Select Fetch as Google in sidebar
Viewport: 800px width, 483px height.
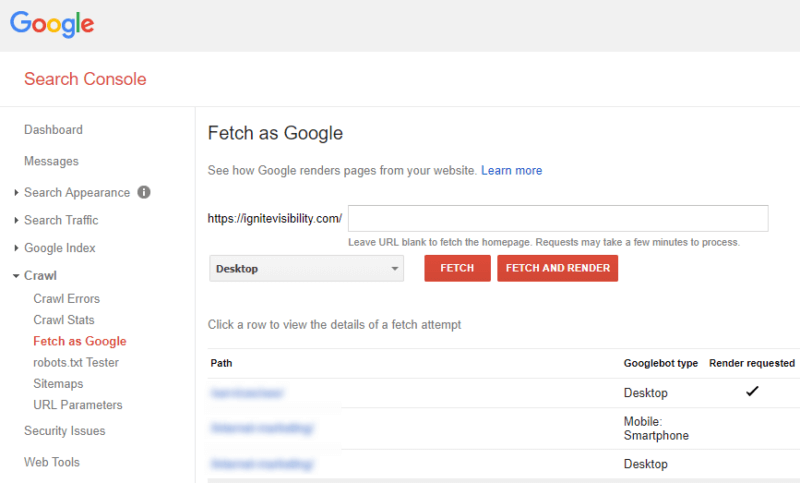(80, 341)
